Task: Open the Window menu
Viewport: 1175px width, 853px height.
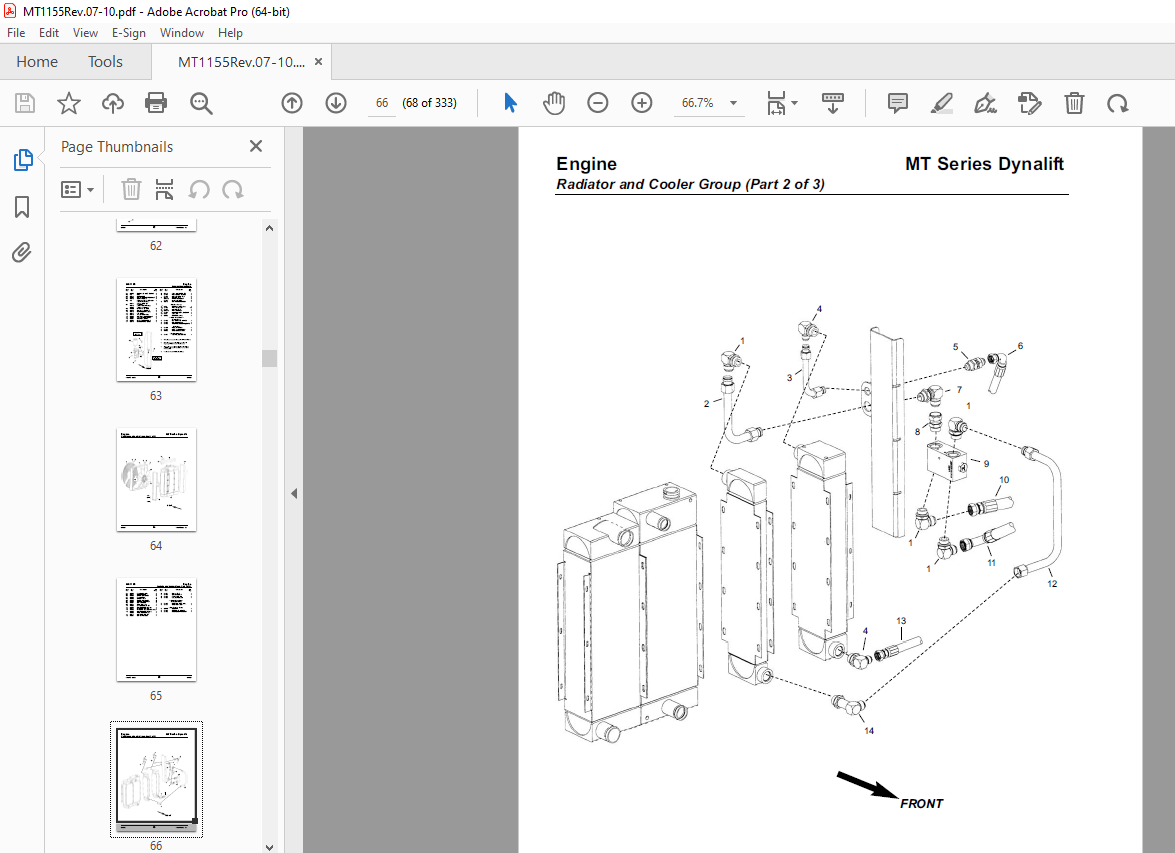Action: 181,33
